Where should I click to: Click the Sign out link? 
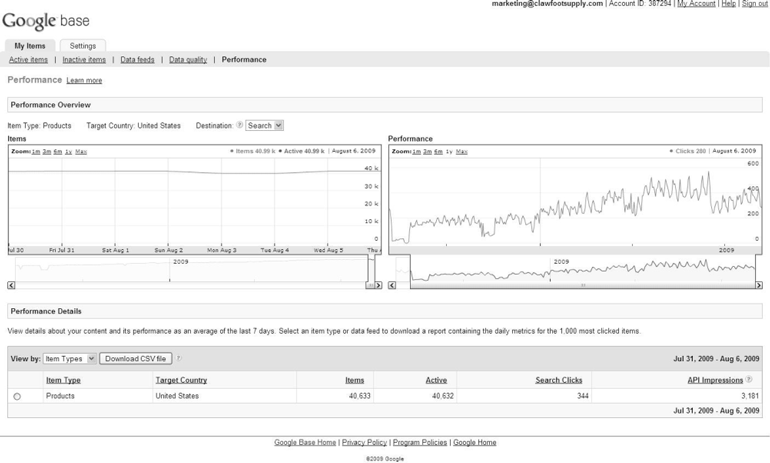click(x=754, y=3)
